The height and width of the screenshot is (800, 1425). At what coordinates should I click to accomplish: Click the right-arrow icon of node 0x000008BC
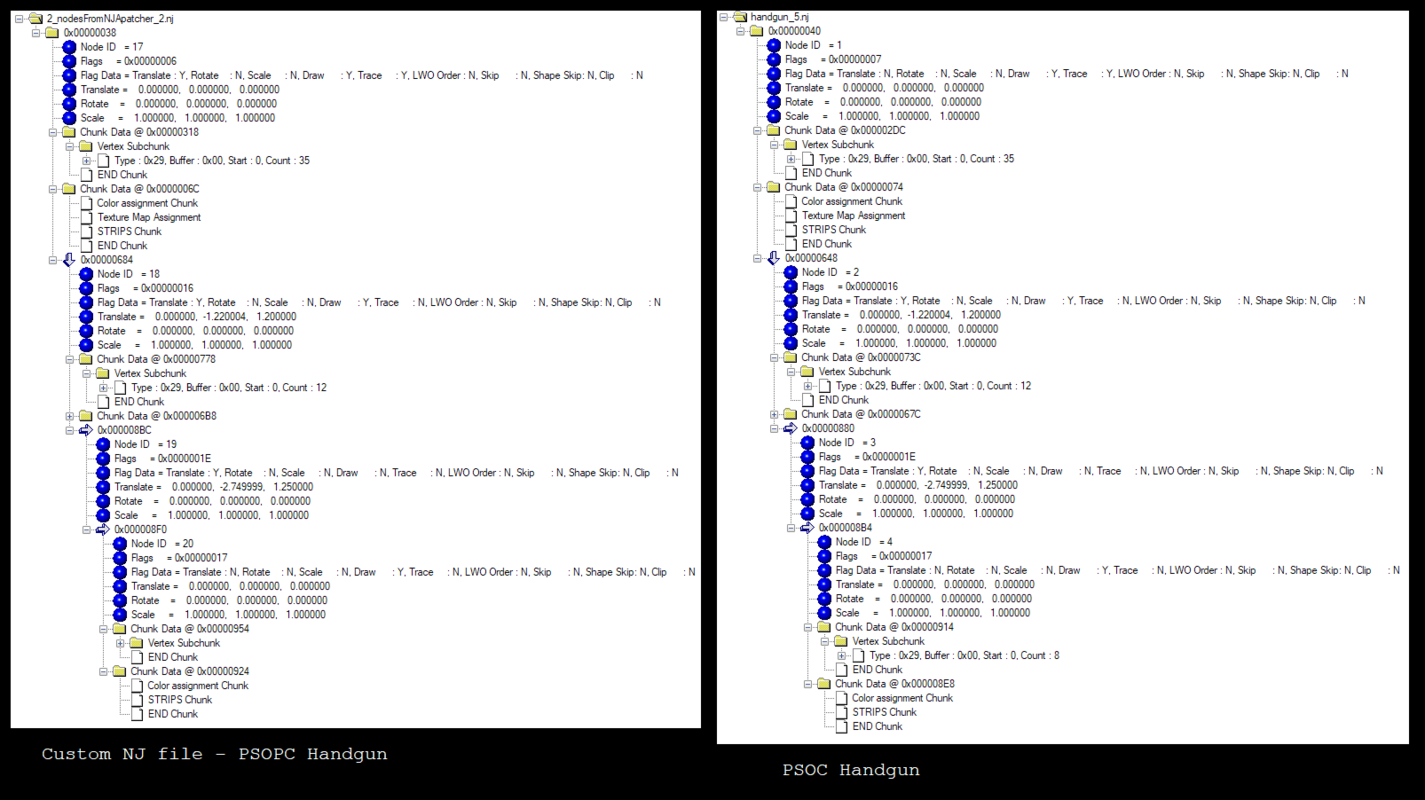[x=86, y=430]
